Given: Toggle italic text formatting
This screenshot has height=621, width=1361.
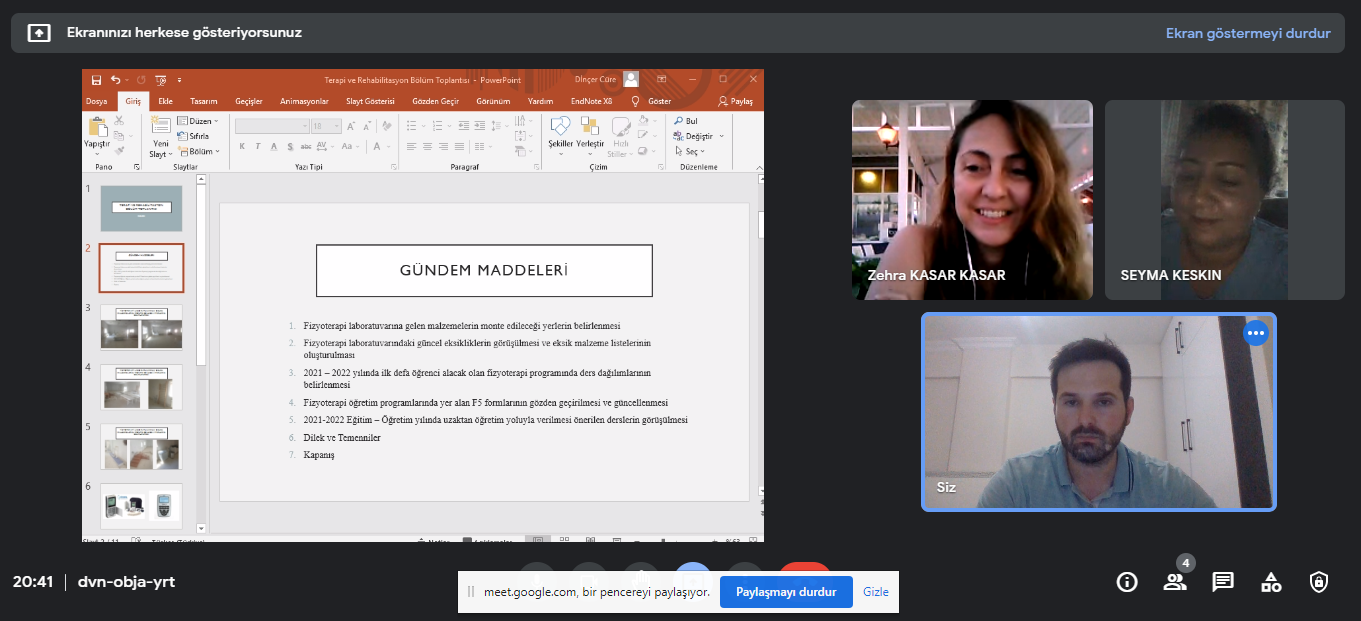Looking at the screenshot, I should click(x=258, y=146).
